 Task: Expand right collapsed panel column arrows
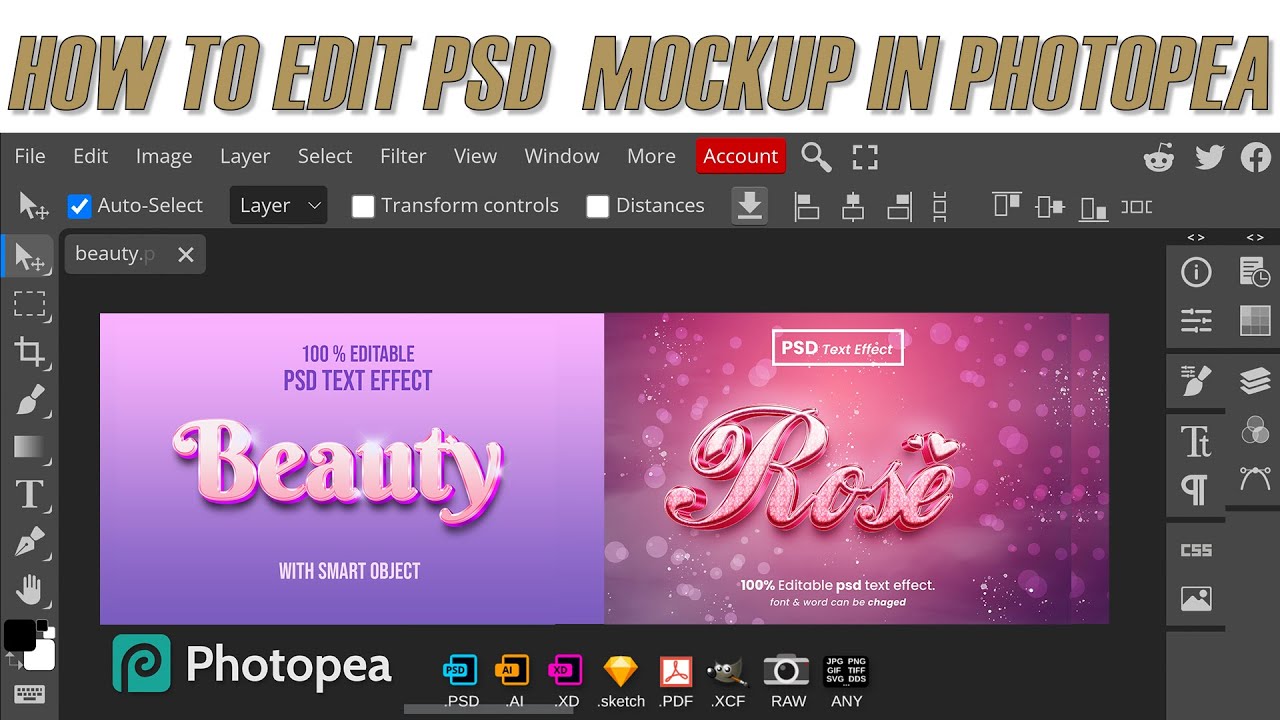(x=1254, y=237)
